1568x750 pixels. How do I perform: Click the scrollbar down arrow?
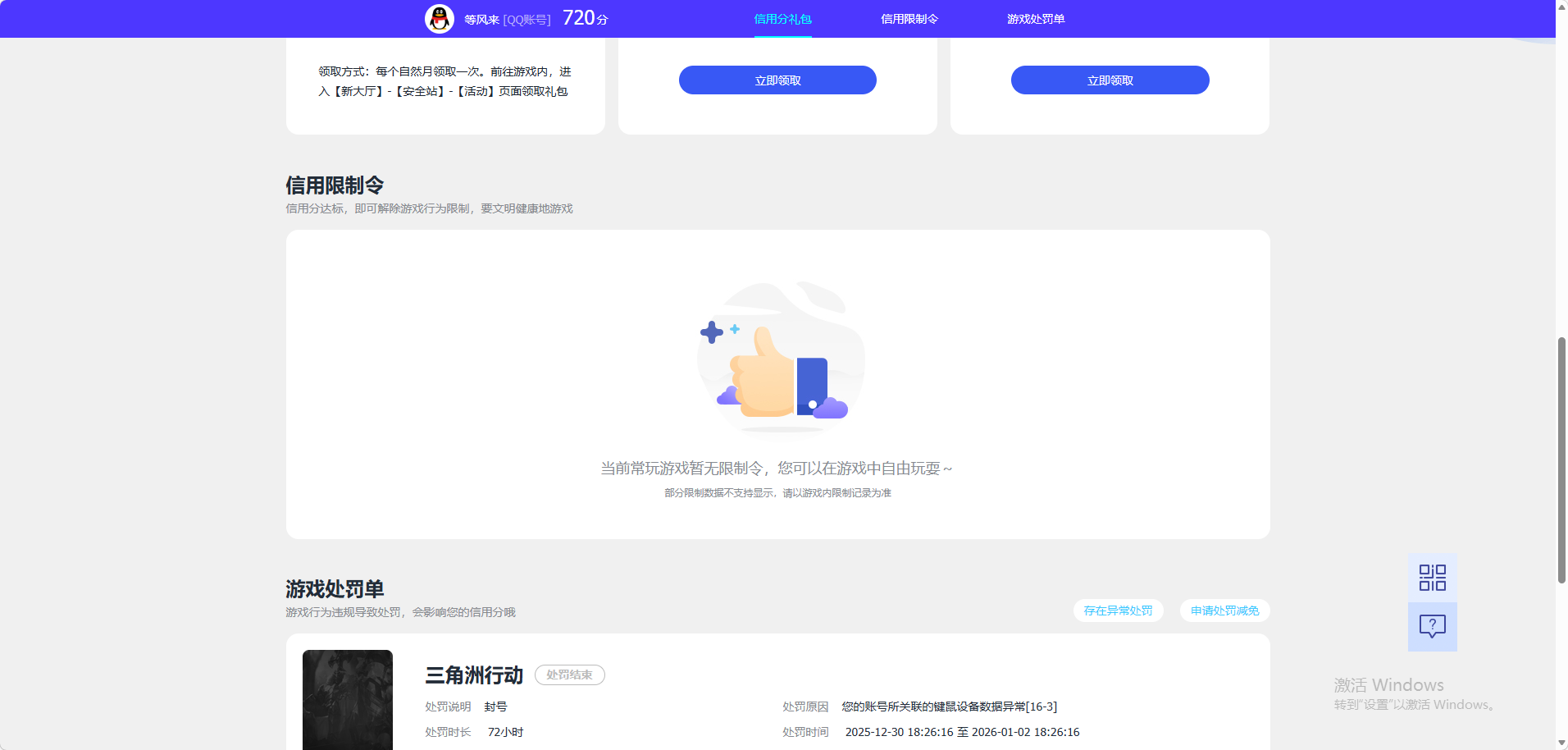[x=1560, y=743]
